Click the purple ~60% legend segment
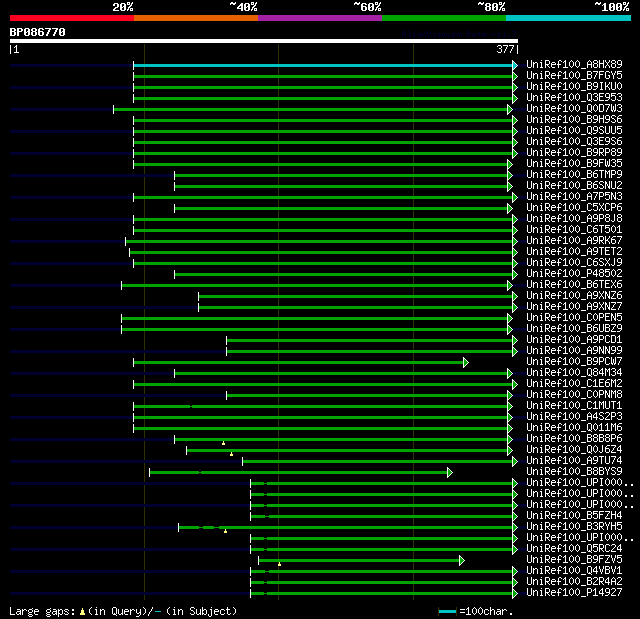Screen dimensions: 640x619 click(320, 18)
